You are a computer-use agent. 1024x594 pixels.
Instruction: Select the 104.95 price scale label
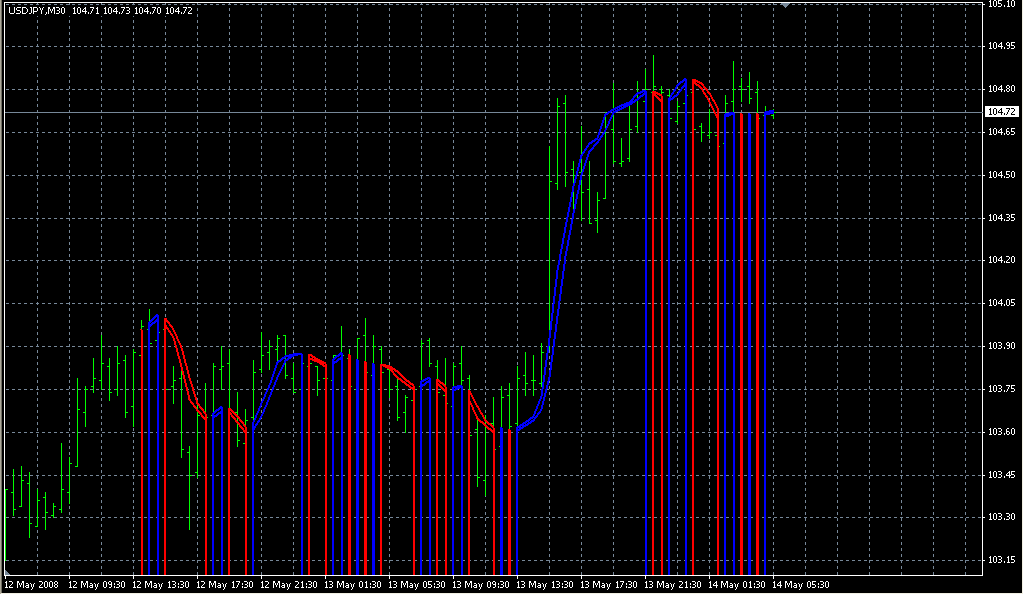(x=1001, y=46)
